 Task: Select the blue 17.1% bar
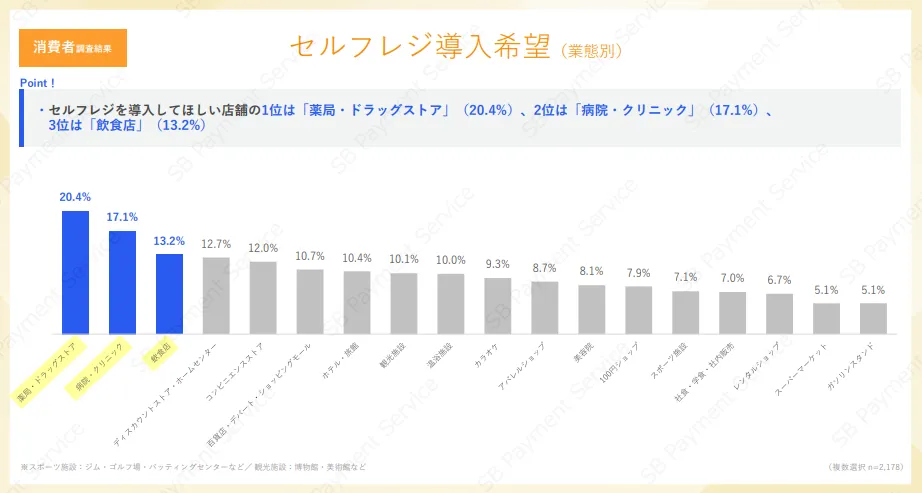tap(122, 282)
